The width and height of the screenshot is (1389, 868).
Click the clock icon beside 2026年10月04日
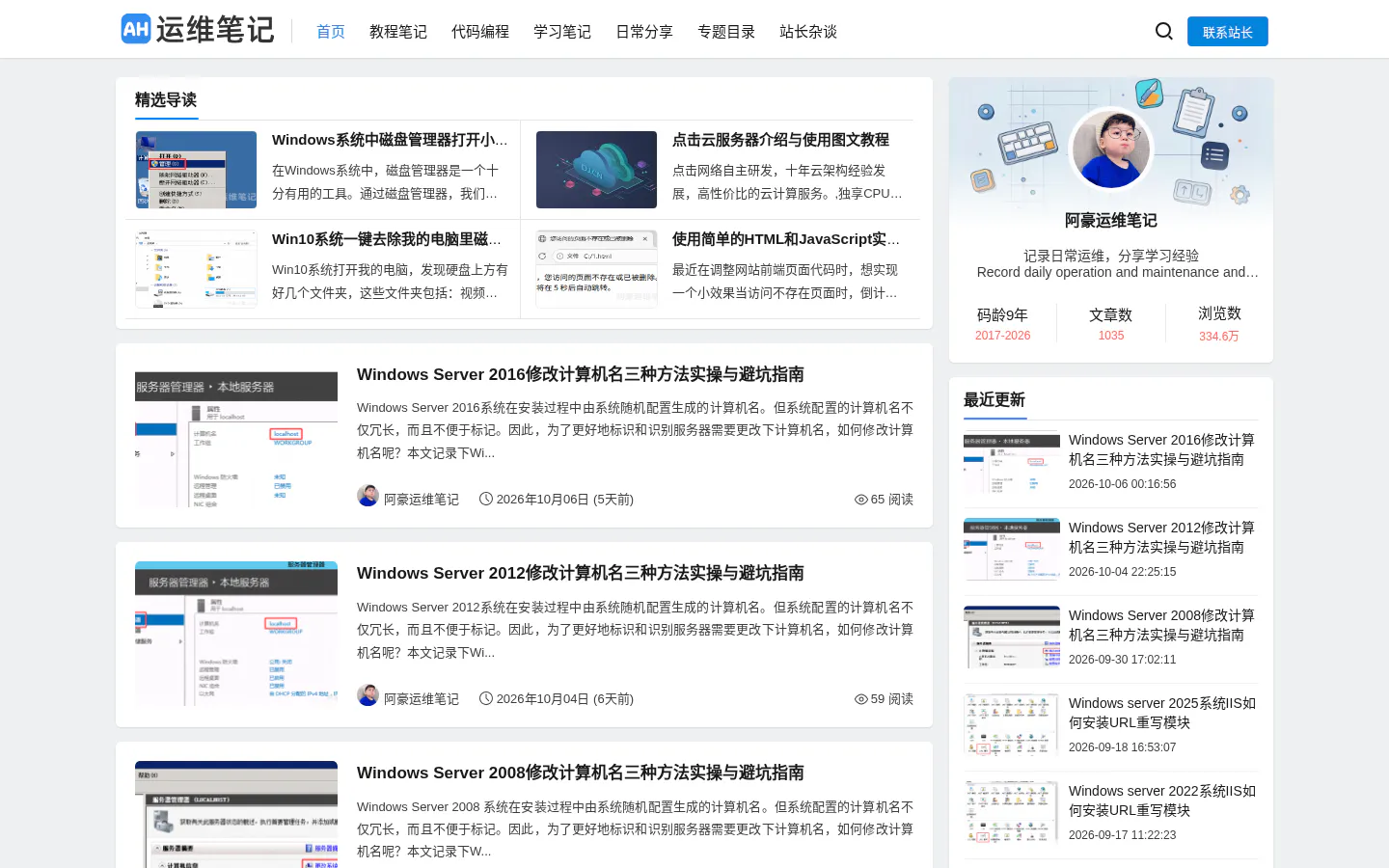point(486,698)
